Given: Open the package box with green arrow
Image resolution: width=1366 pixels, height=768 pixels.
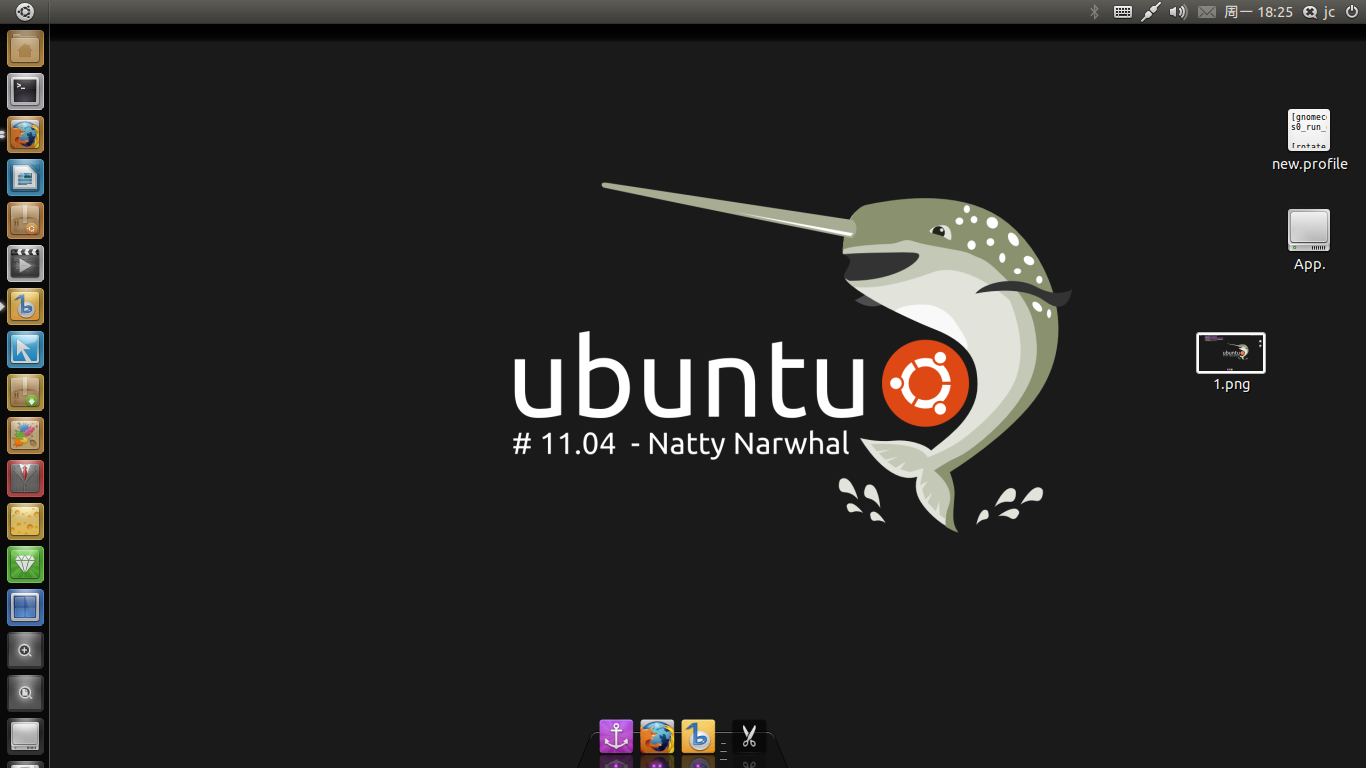Looking at the screenshot, I should [25, 392].
